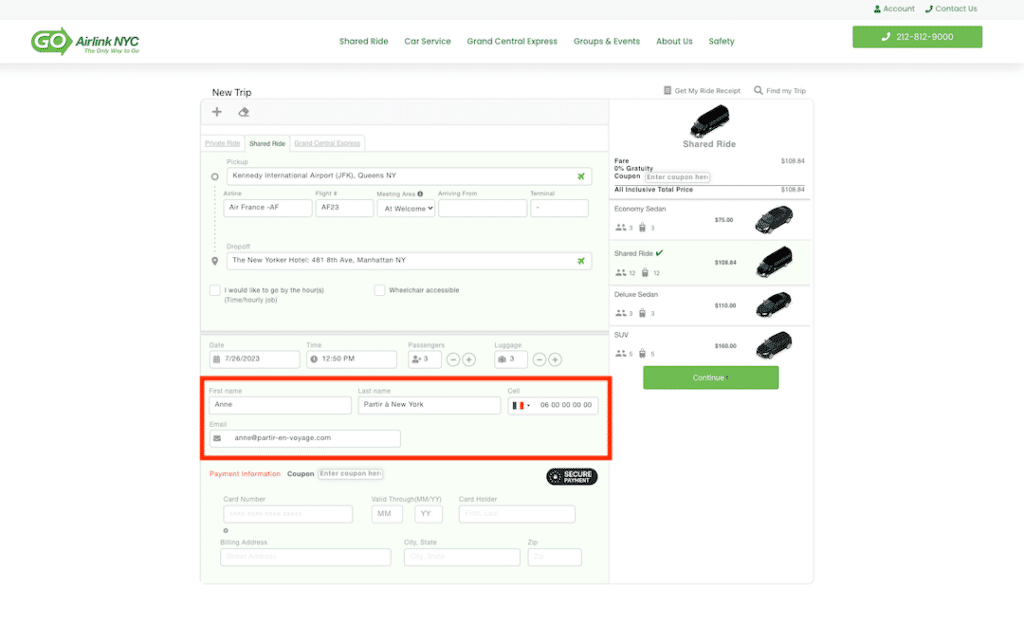Increase passengers with the plus button
The height and width of the screenshot is (627, 1024).
(469, 359)
